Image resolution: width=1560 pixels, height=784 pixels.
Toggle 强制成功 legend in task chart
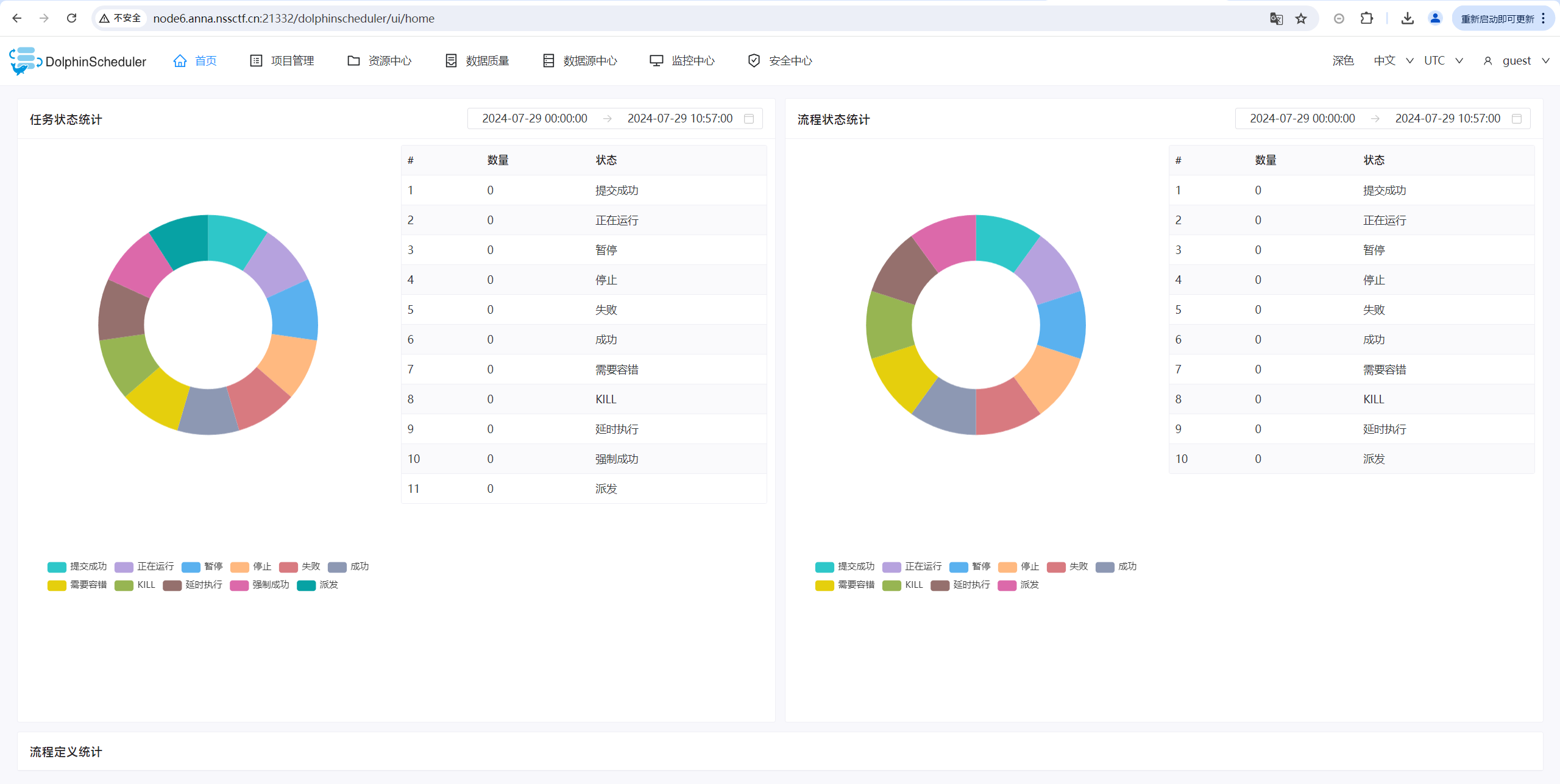point(260,585)
